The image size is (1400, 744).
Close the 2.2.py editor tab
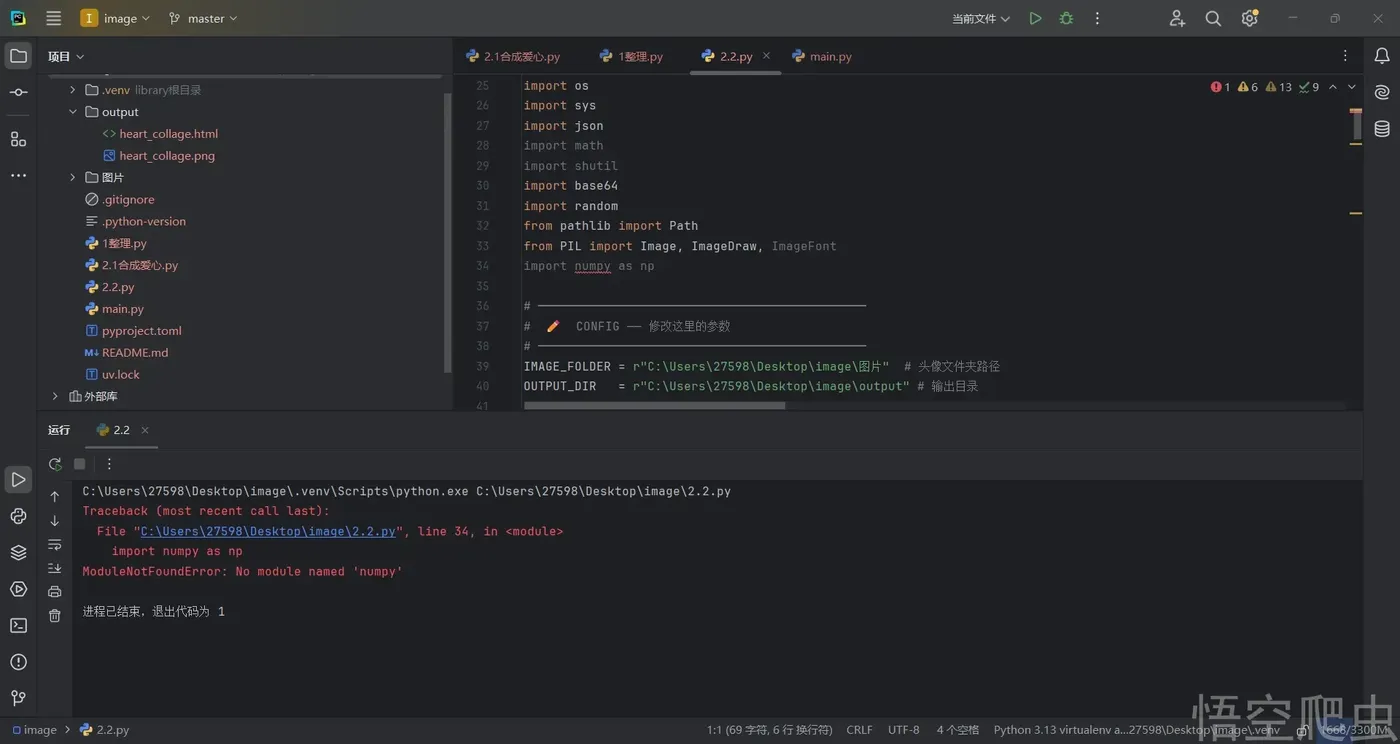point(766,56)
